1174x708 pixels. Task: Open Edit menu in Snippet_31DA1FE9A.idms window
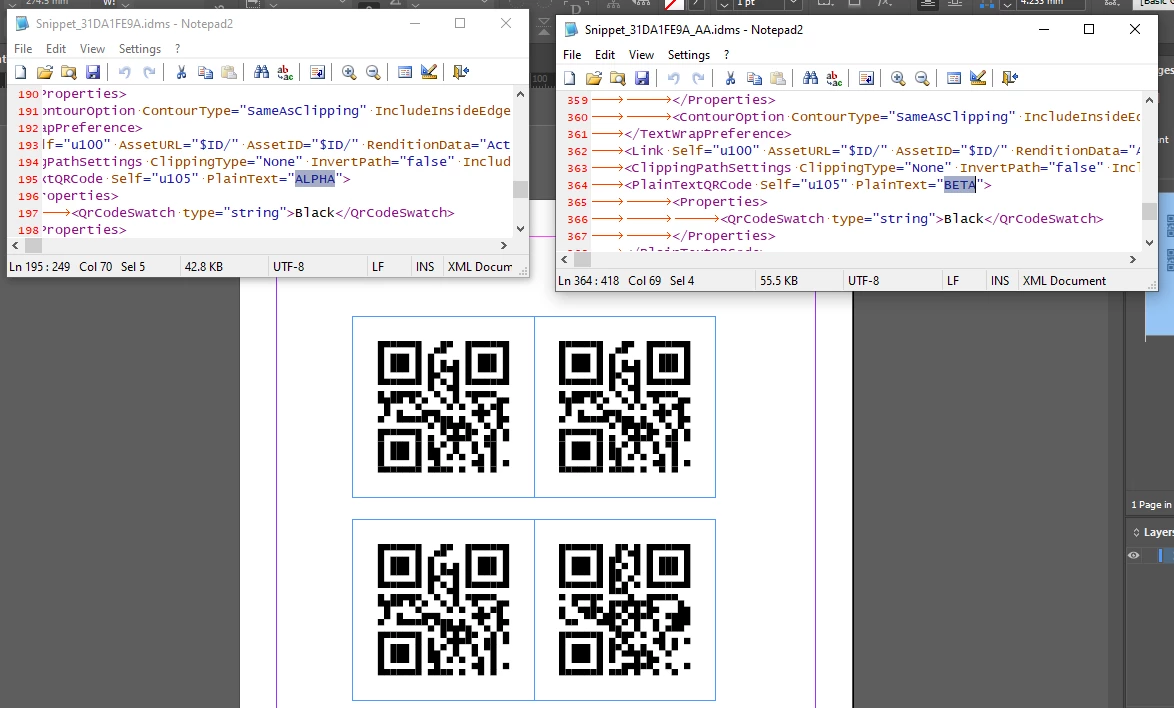[x=56, y=49]
